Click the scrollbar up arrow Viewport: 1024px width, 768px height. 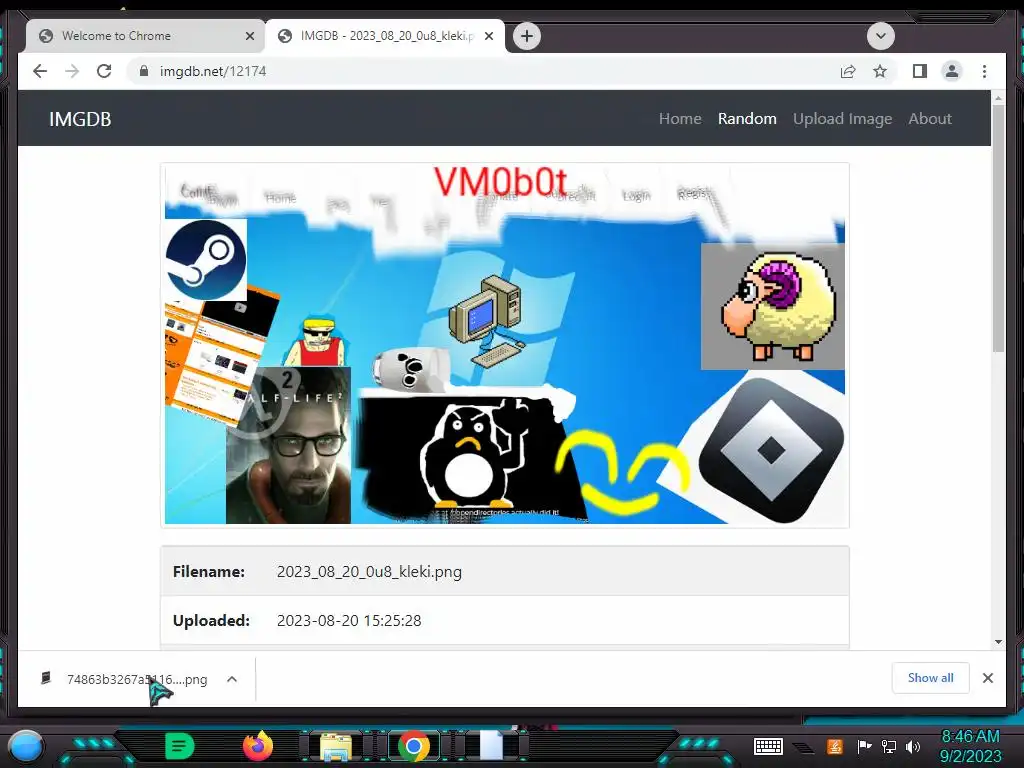tap(998, 98)
